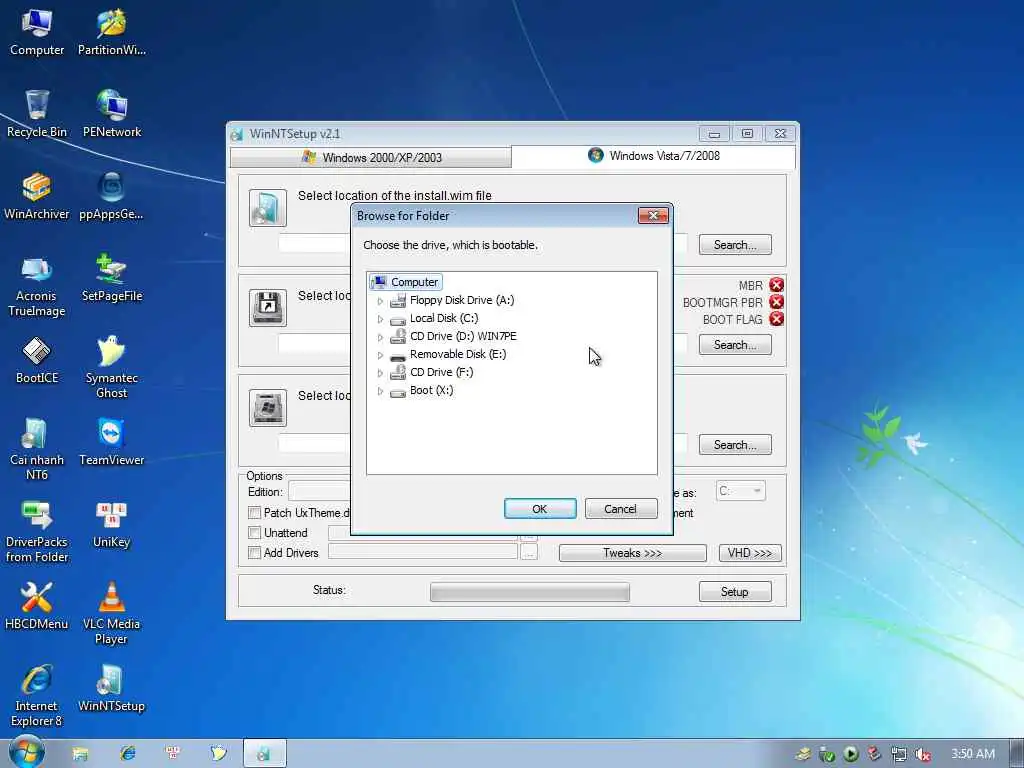Screen dimensions: 1024x768
Task: Open the drive letter C: dropdown
Action: (x=741, y=491)
